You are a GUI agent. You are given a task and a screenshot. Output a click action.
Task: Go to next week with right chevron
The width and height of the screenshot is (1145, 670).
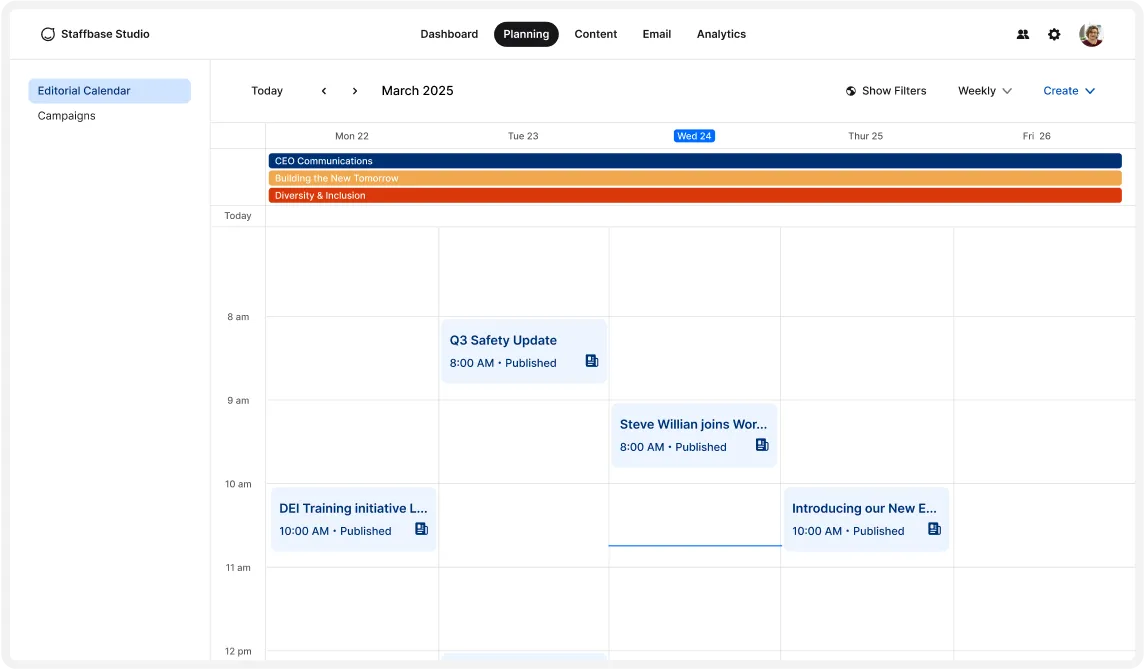coord(355,90)
